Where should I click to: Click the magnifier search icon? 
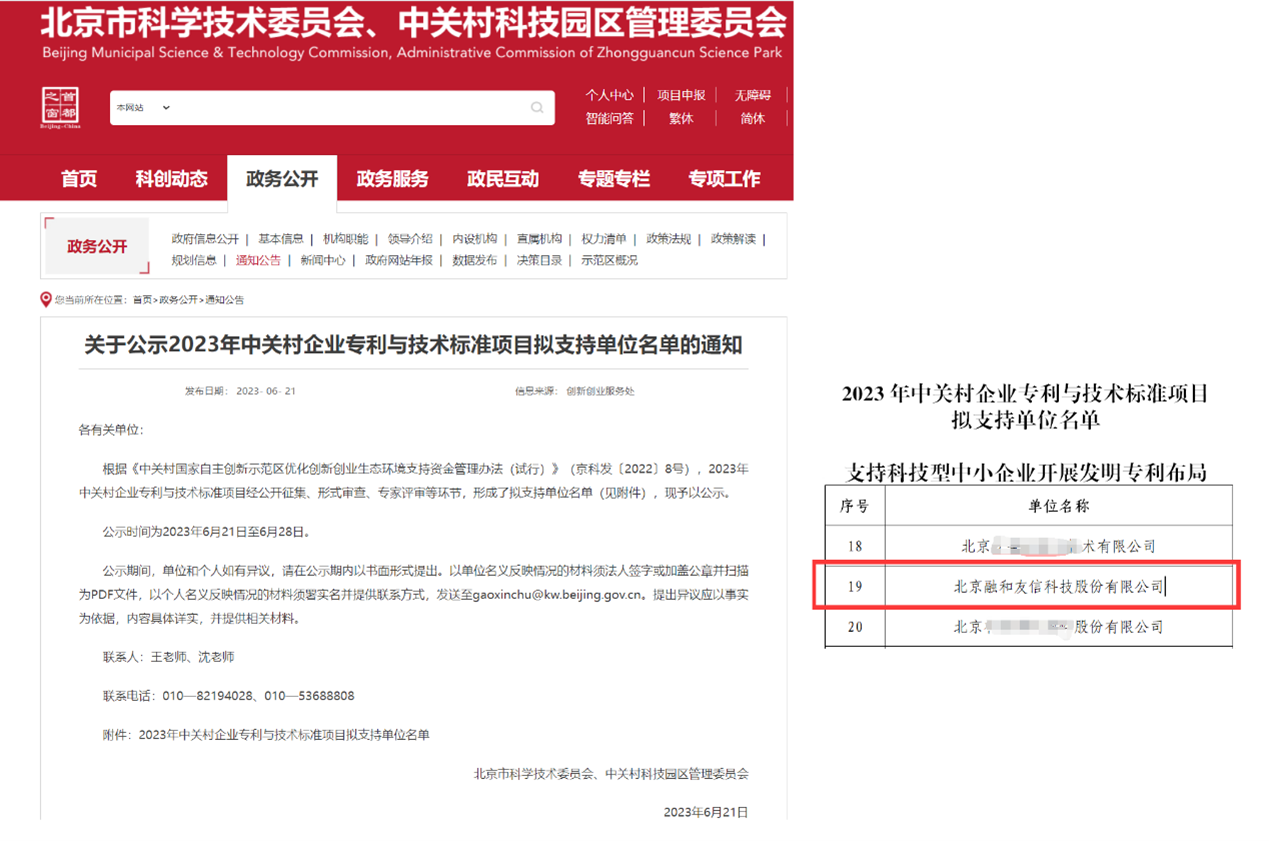[x=537, y=108]
